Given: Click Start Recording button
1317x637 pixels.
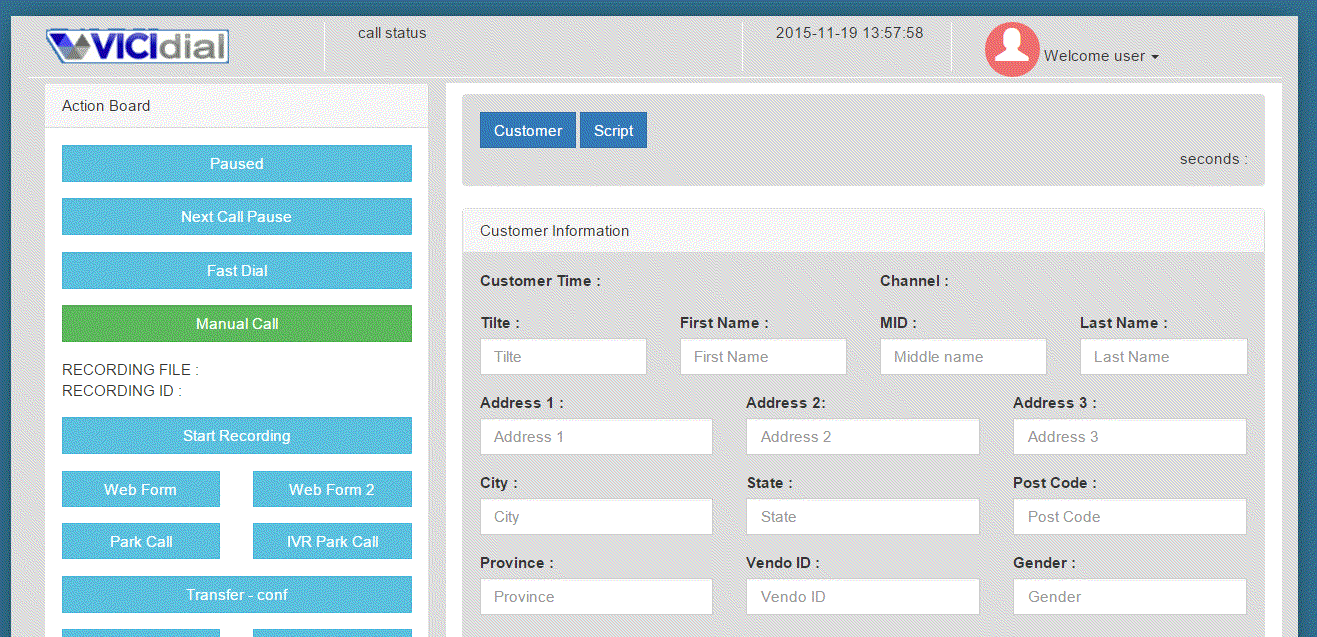Looking at the screenshot, I should coord(237,436).
